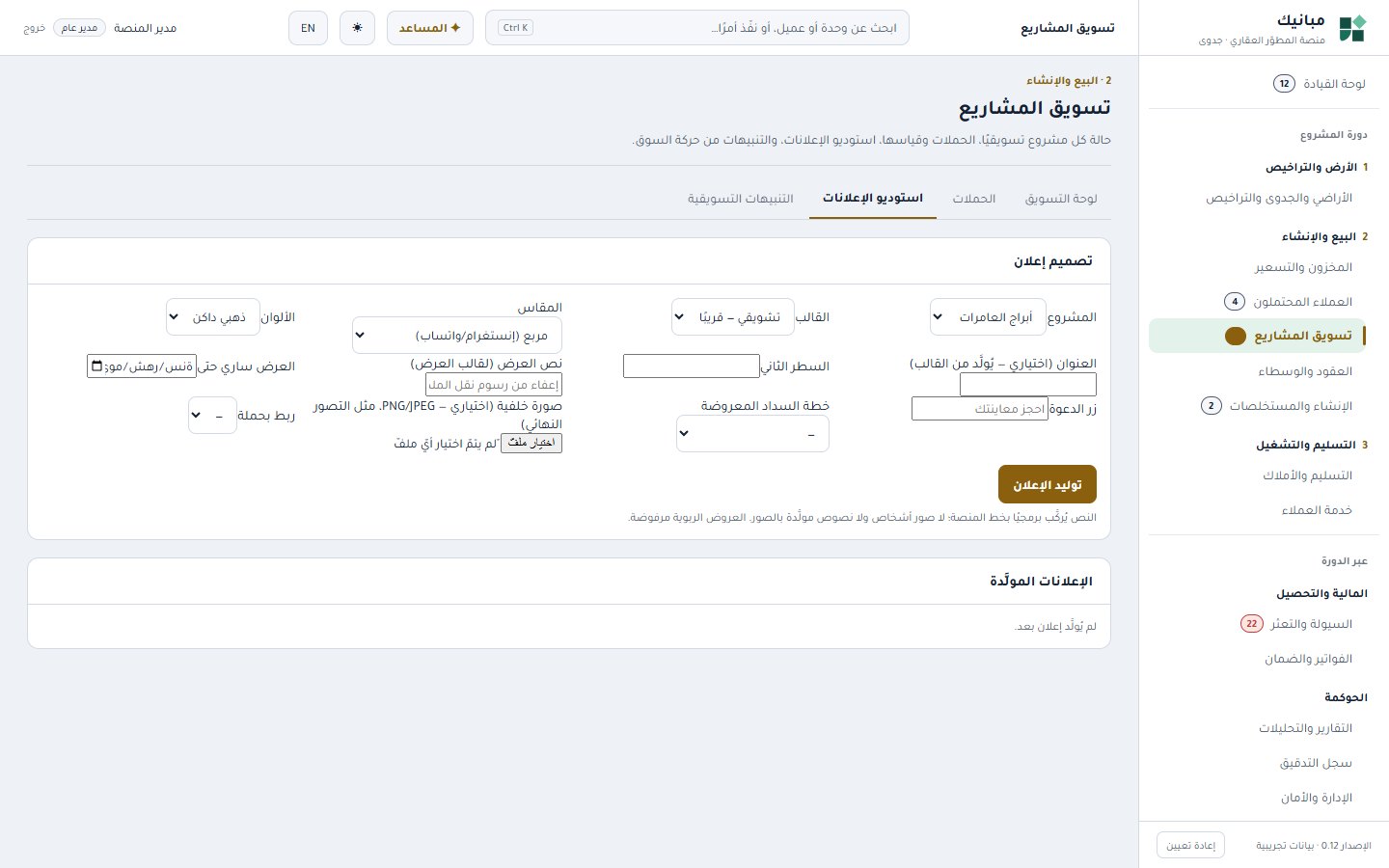Click the brown dot beside تسويق المشاريع
1389x868 pixels.
pos(1235,337)
